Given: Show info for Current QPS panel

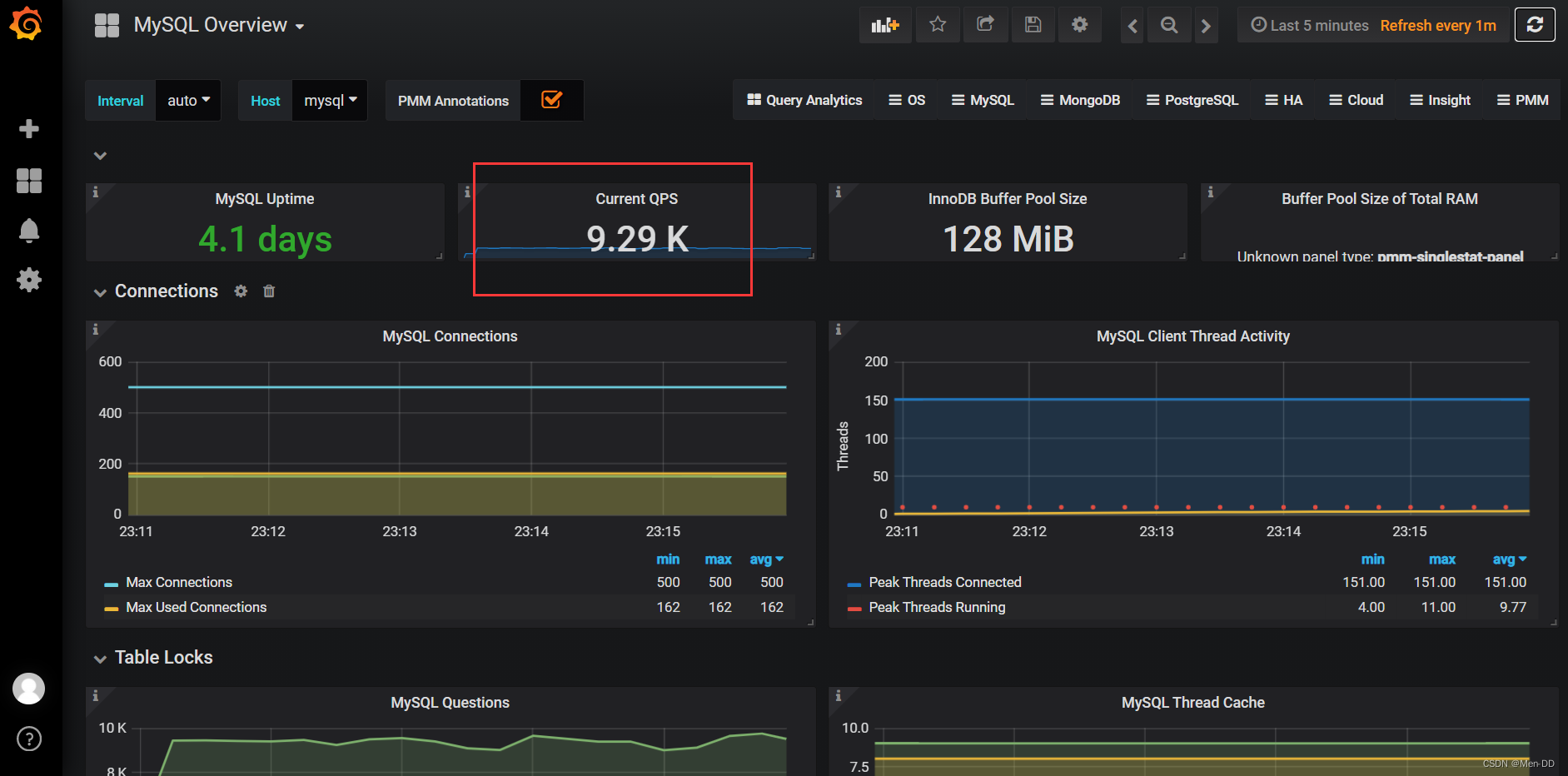Looking at the screenshot, I should 467,192.
